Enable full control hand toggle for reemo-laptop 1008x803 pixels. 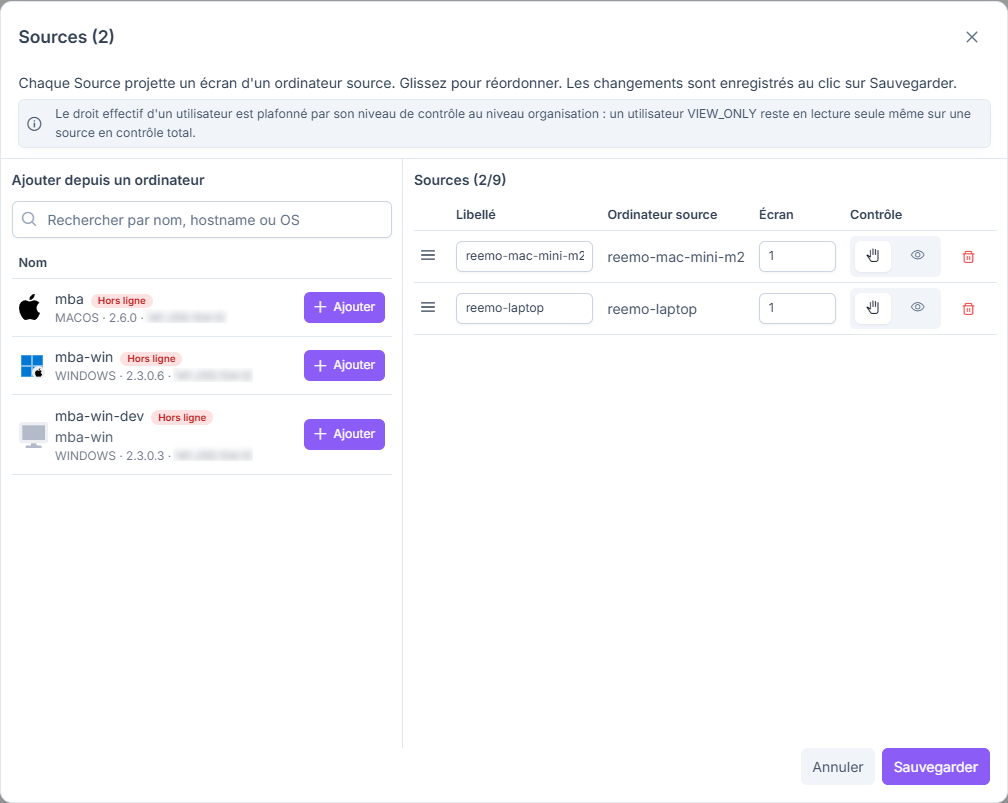(873, 308)
